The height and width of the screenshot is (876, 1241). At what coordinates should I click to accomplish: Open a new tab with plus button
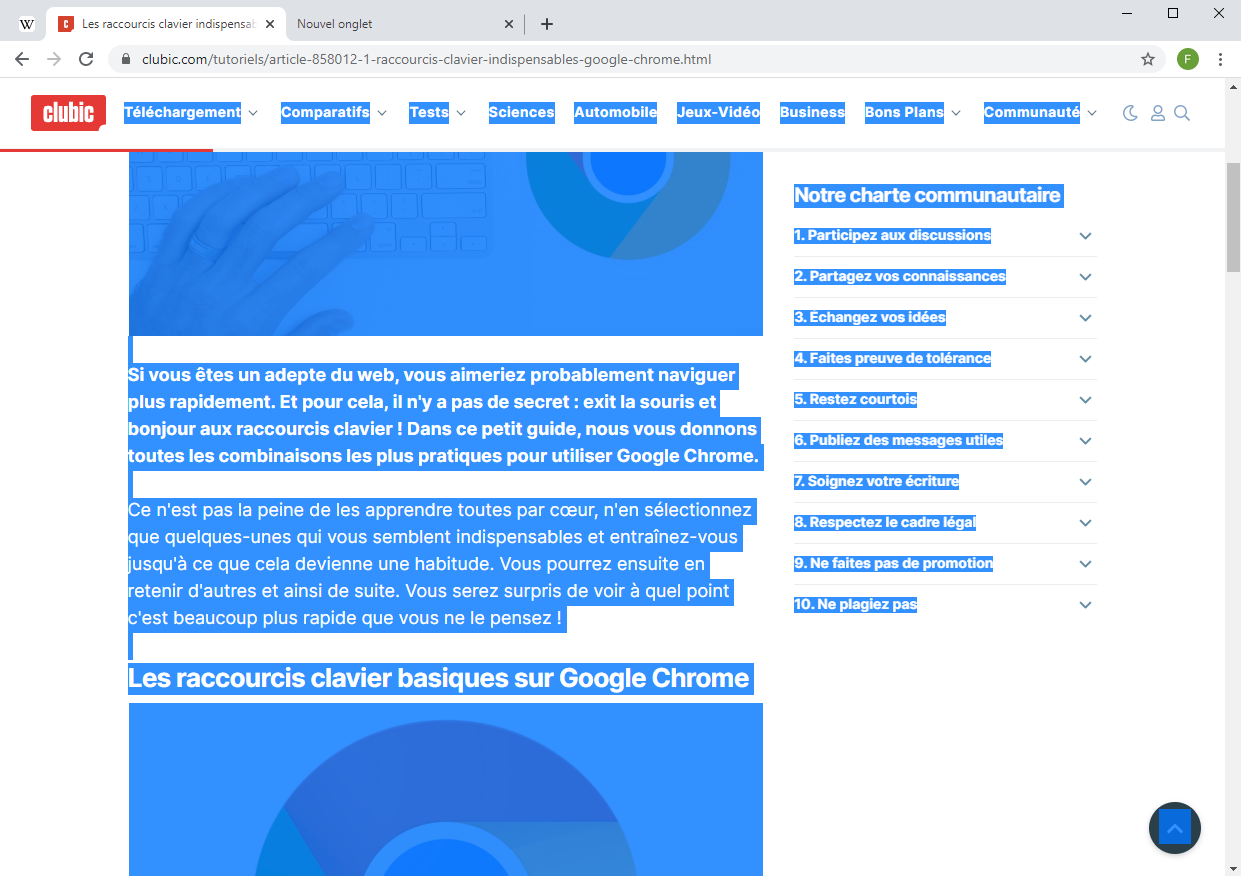546,24
